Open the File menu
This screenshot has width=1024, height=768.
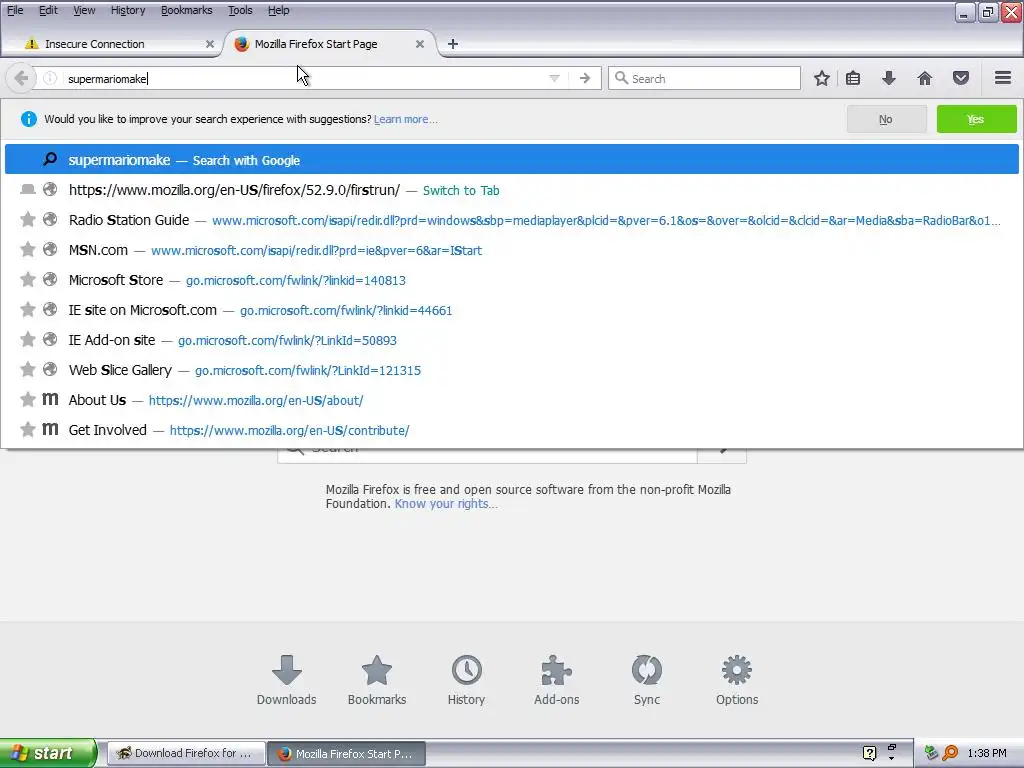click(15, 10)
